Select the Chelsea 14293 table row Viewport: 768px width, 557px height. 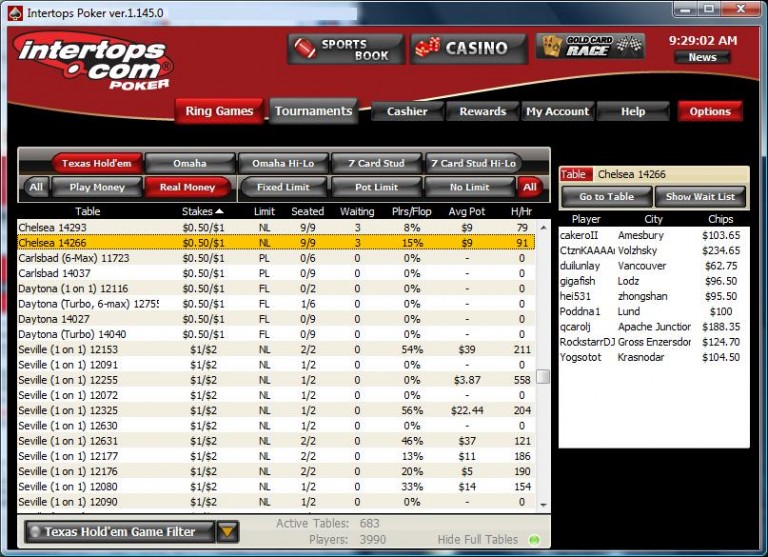click(x=276, y=227)
